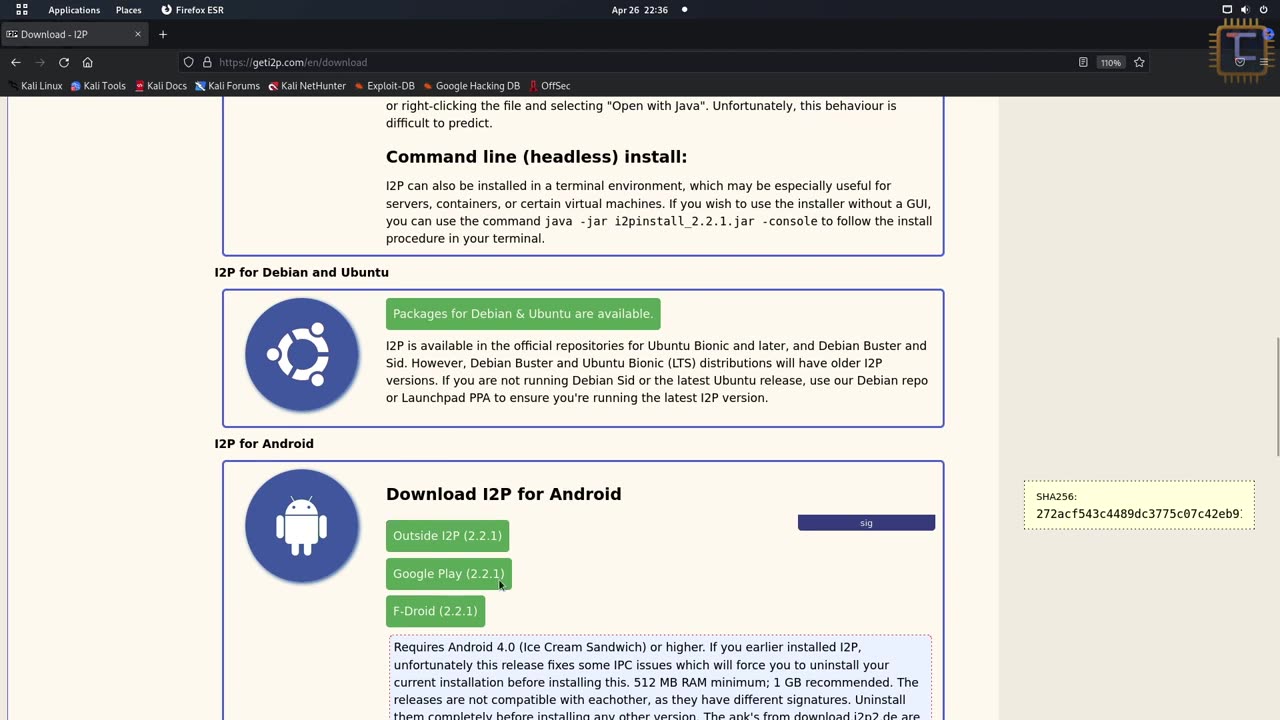The height and width of the screenshot is (720, 1280).
Task: Open the Kali NetHunter bookmark
Action: click(x=307, y=86)
